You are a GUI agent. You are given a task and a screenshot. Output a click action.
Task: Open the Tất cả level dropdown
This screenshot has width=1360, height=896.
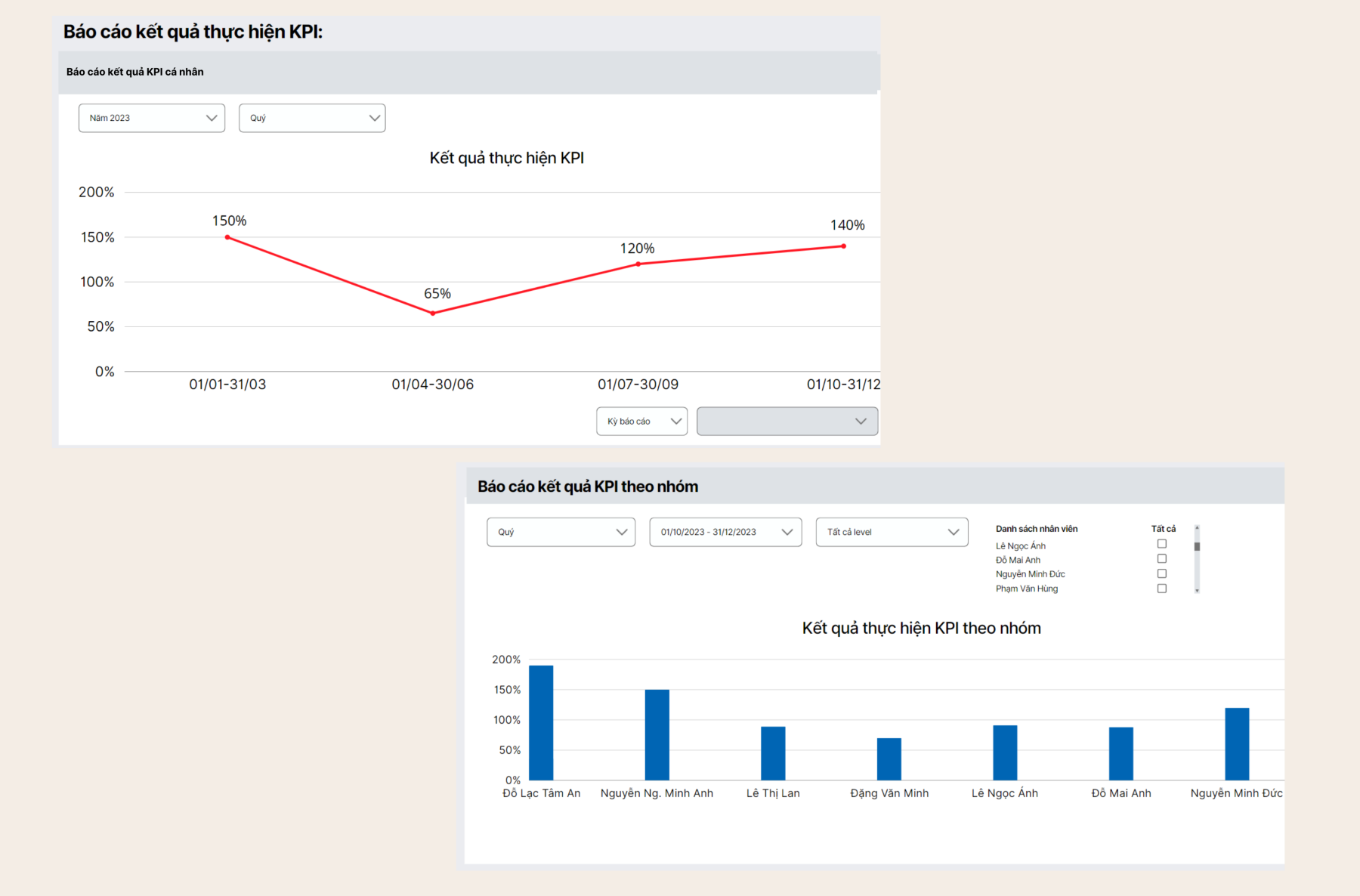tap(892, 532)
